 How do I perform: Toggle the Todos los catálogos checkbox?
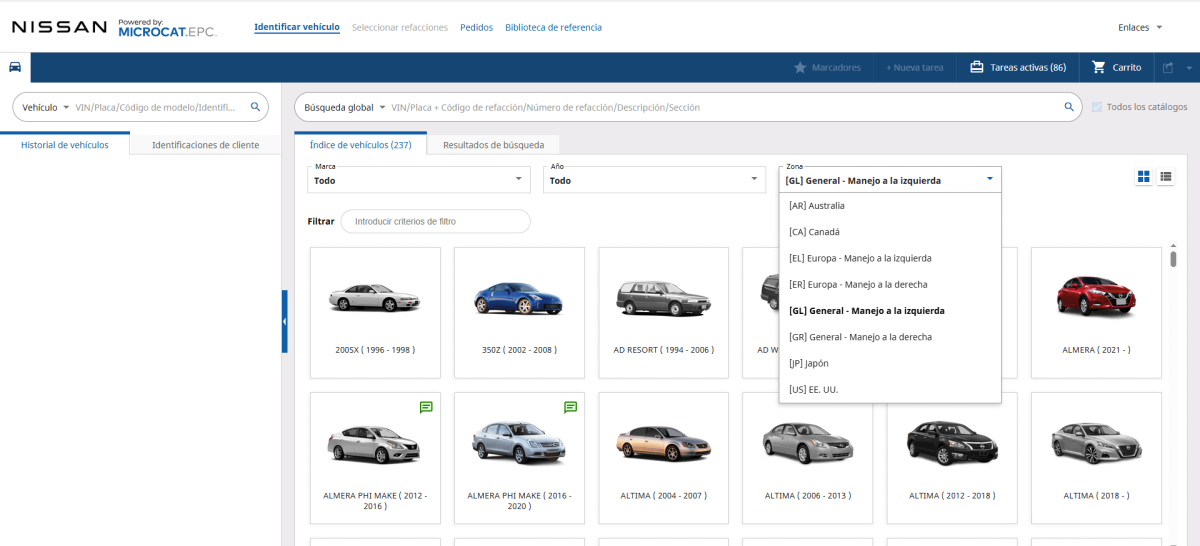pyautogui.click(x=1097, y=107)
